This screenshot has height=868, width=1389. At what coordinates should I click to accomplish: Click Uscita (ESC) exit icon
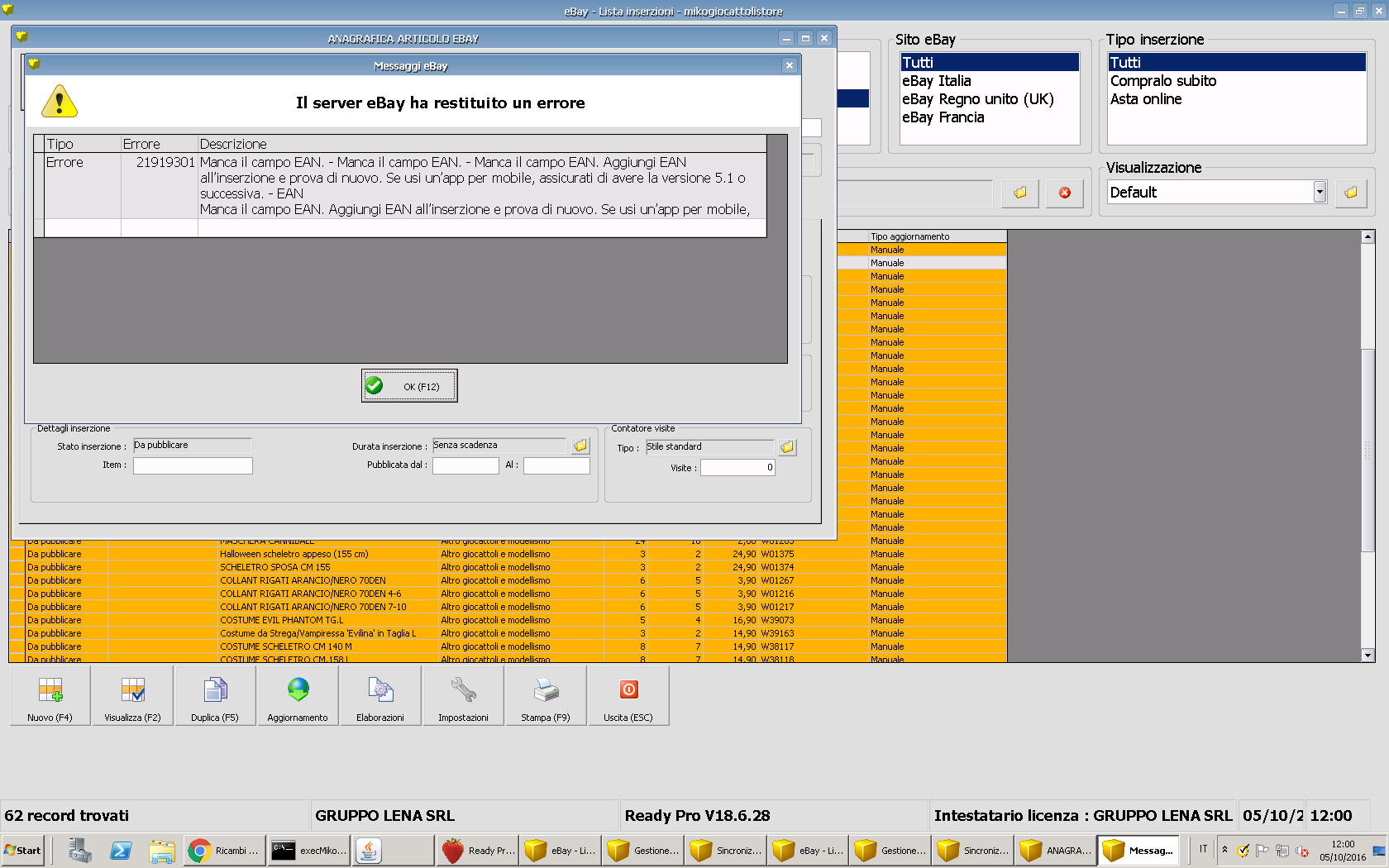coord(628,695)
